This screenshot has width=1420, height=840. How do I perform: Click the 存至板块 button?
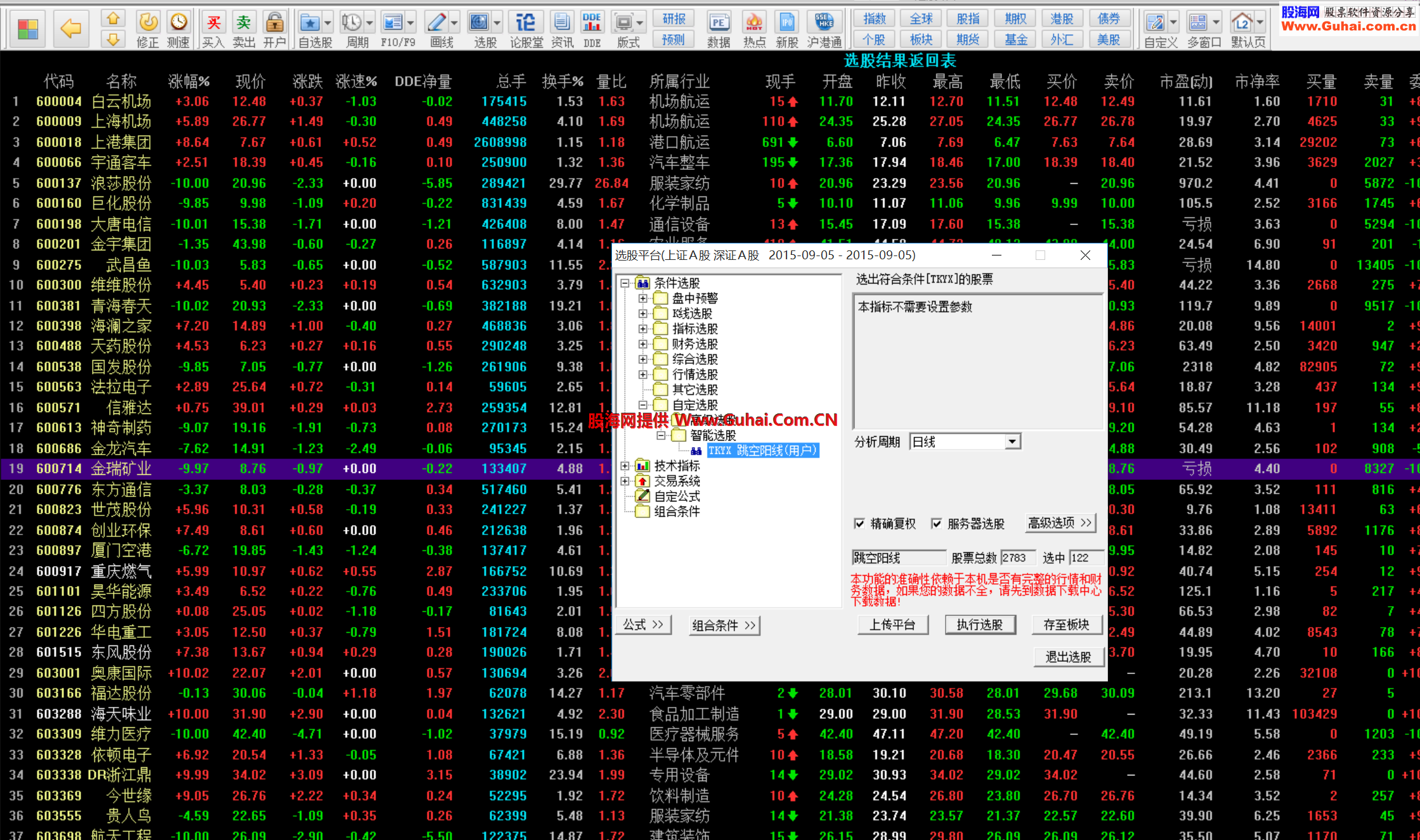tap(1066, 625)
